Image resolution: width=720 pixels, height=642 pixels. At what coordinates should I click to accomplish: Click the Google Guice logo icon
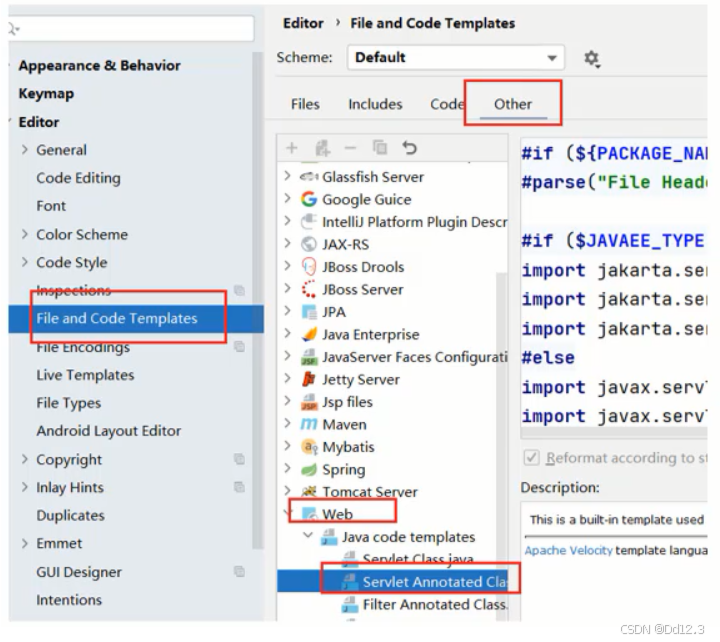point(309,199)
